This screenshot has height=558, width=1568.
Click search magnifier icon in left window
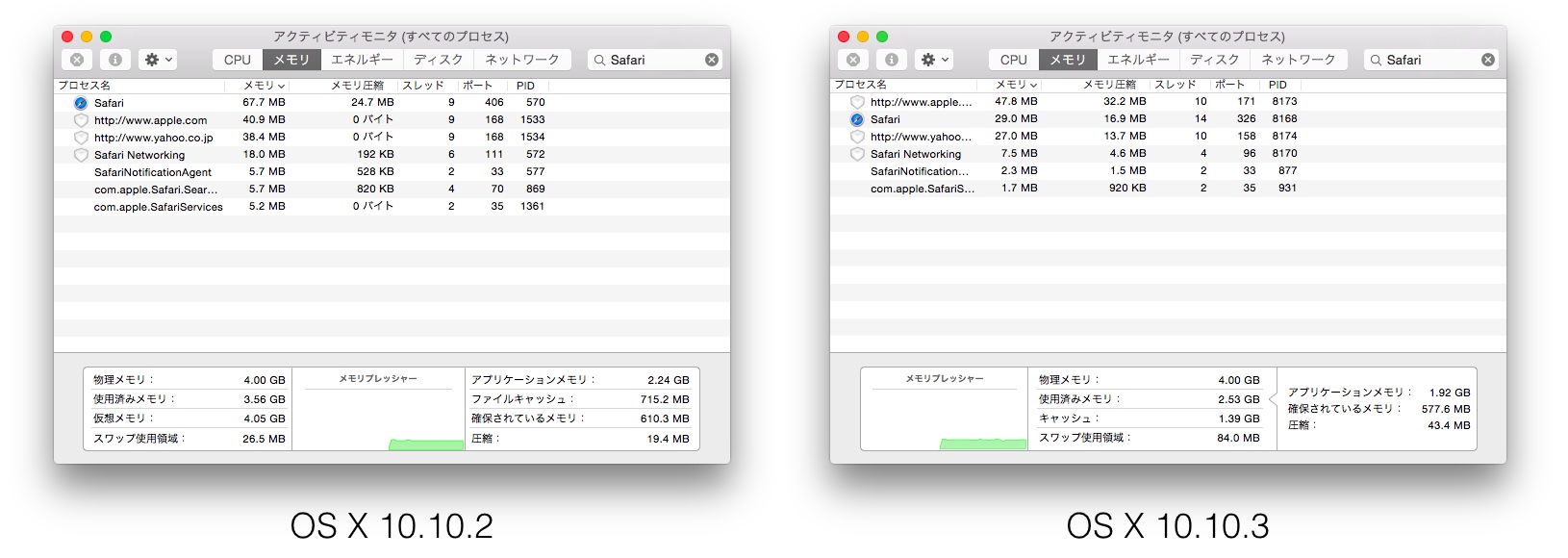(x=599, y=60)
